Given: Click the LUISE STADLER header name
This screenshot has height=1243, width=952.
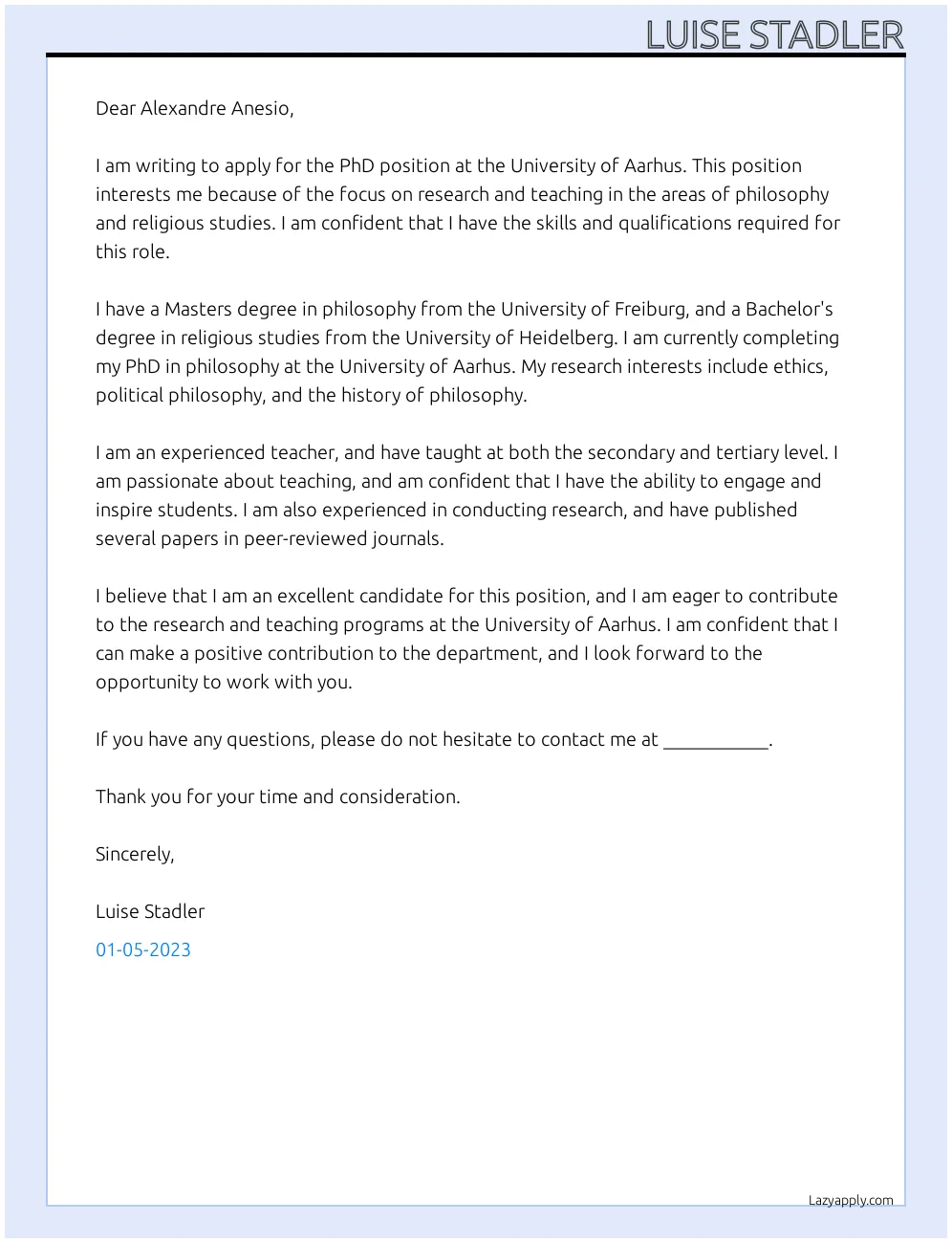Looking at the screenshot, I should click(x=774, y=34).
